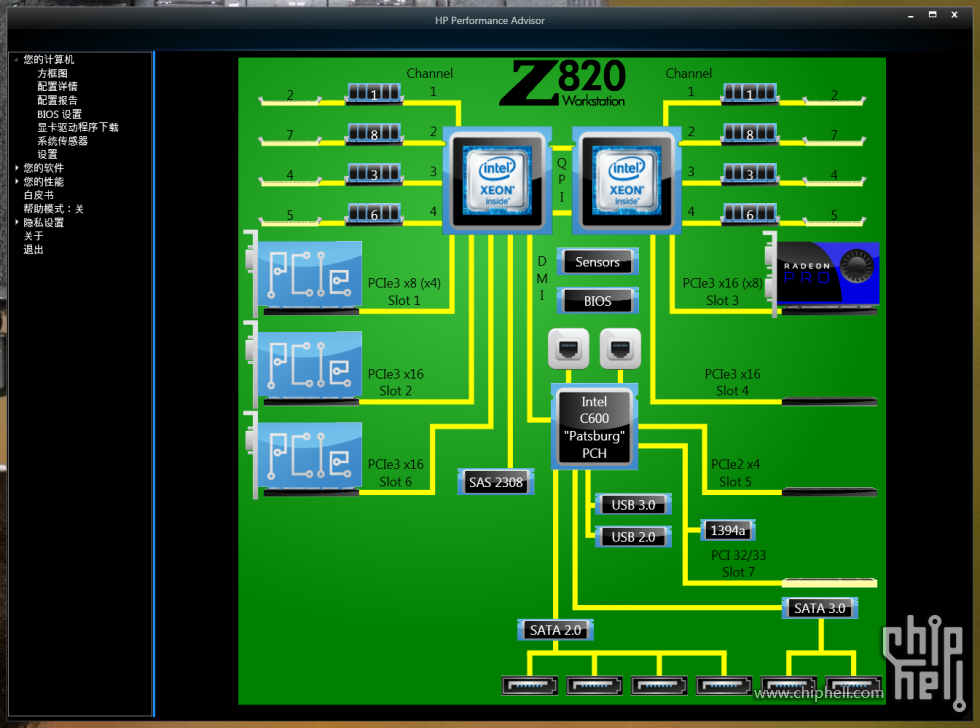Click the PCIe card in Slot 6
980x728 pixels.
tap(304, 455)
